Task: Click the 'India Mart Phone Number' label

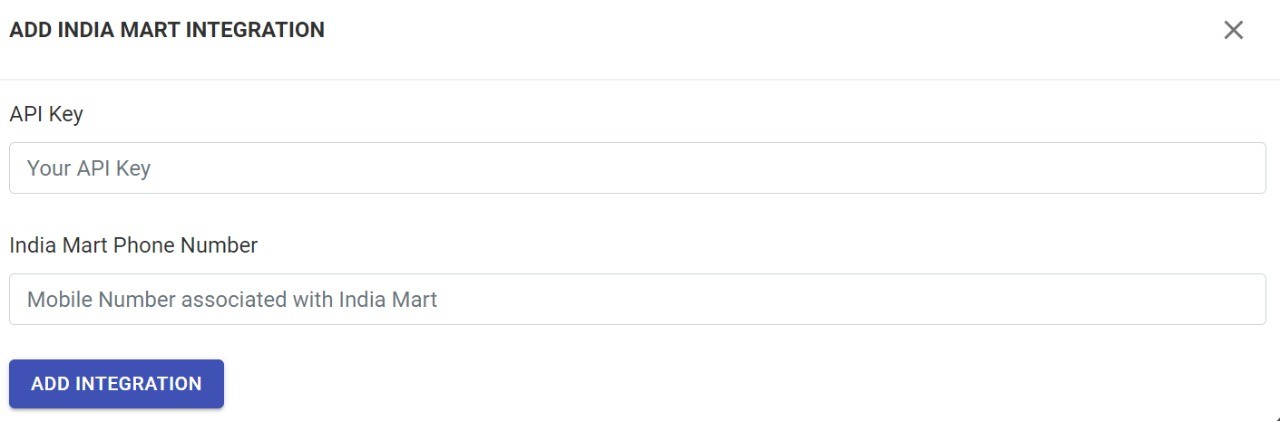Action: [133, 245]
